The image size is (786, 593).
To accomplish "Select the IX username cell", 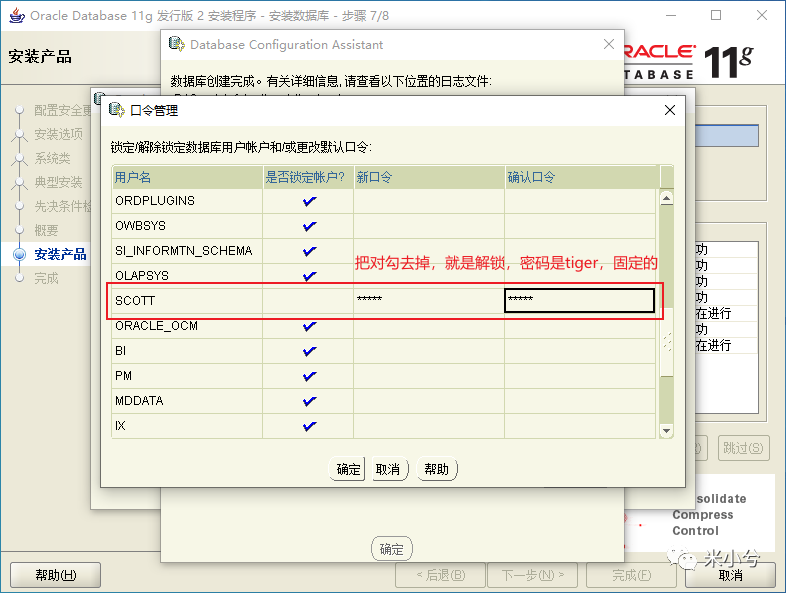I will point(187,426).
